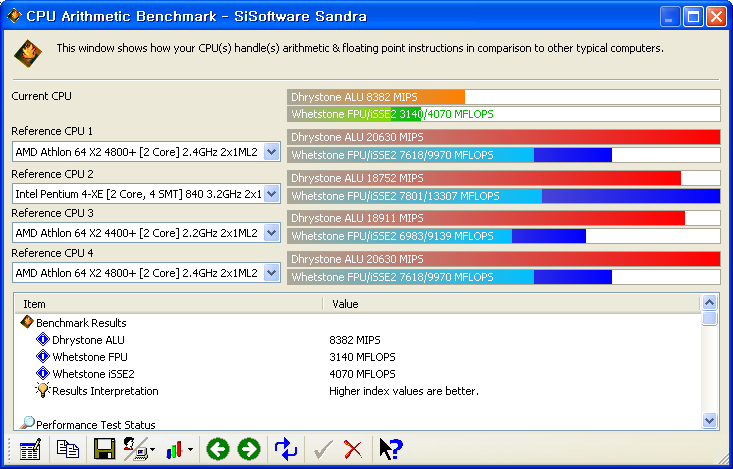Click the Current CPU Whetstone 3140/4070 MFLOPS bar
The image size is (733, 469).
503,114
